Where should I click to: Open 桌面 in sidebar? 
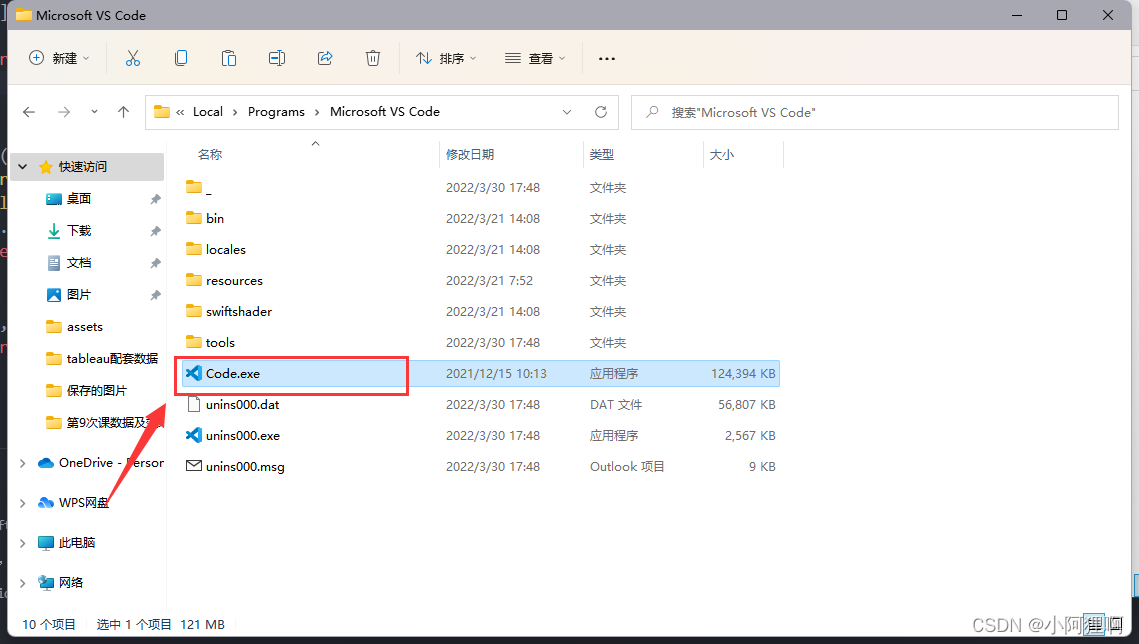click(x=78, y=199)
